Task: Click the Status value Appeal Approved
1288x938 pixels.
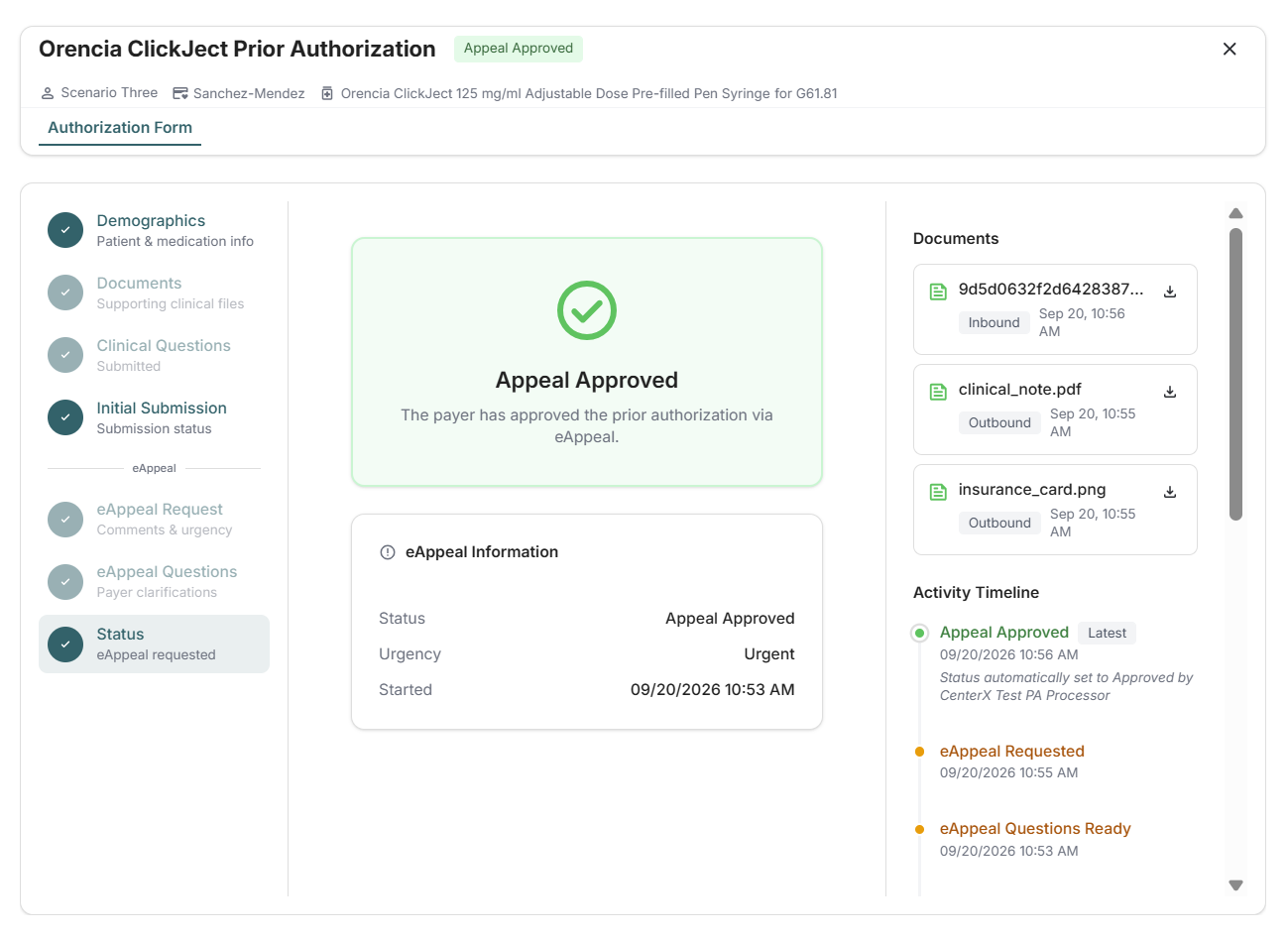Action: click(730, 619)
